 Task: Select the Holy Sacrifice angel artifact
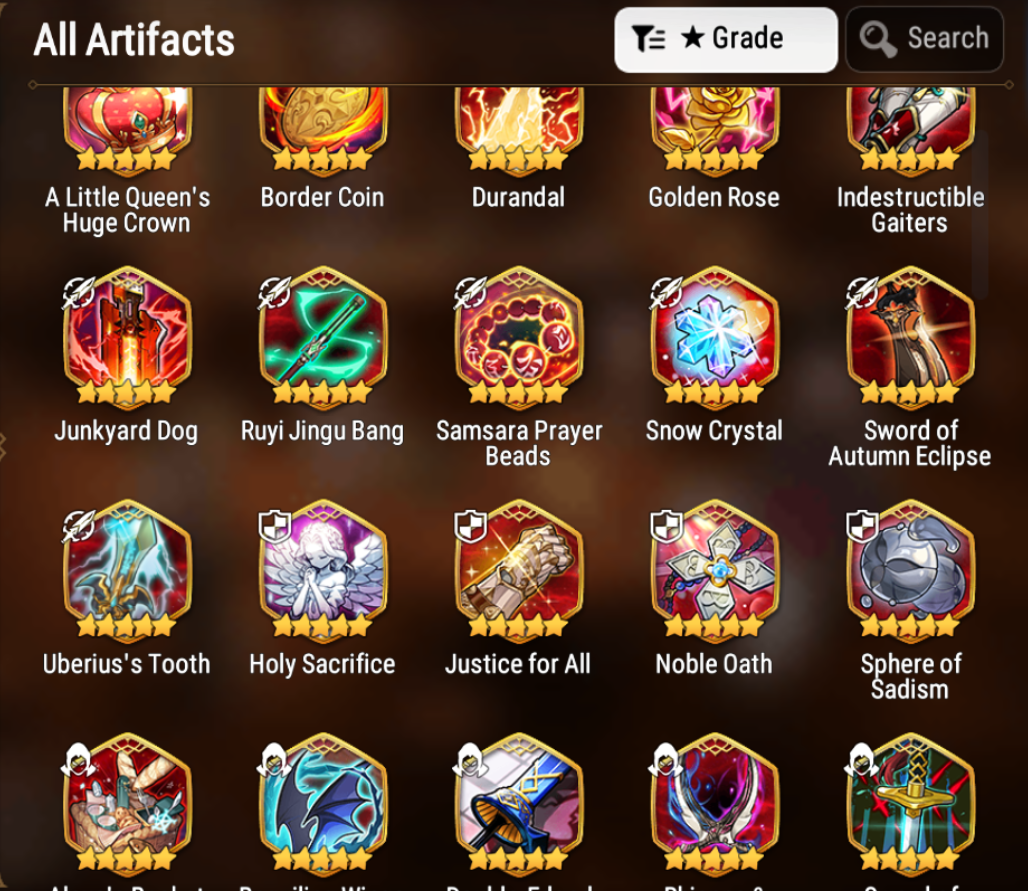(323, 569)
